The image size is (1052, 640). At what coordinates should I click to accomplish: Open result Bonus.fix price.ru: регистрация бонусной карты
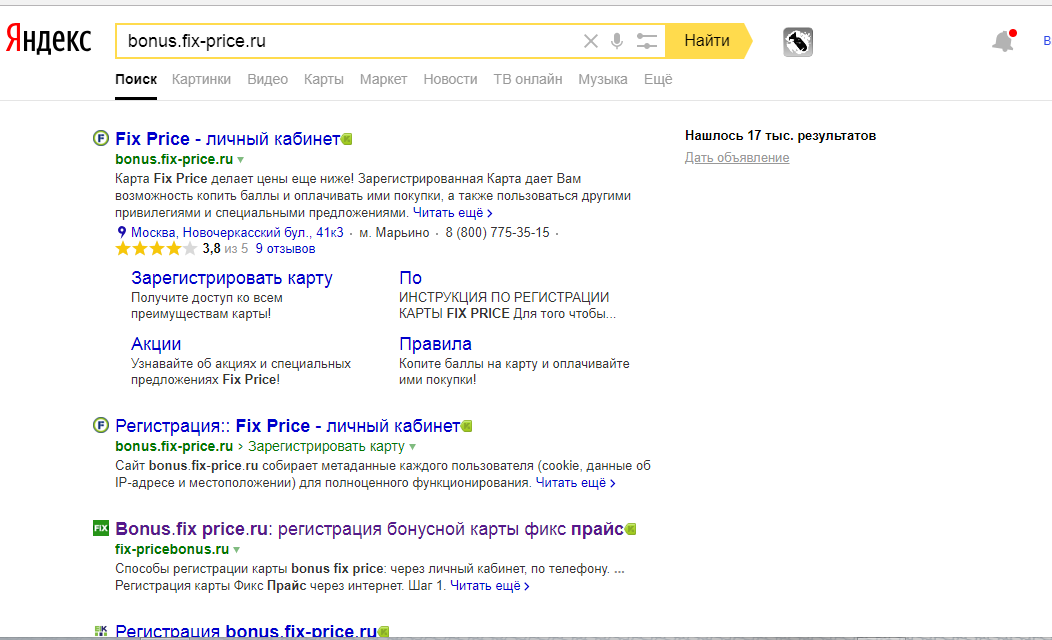pyautogui.click(x=370, y=529)
